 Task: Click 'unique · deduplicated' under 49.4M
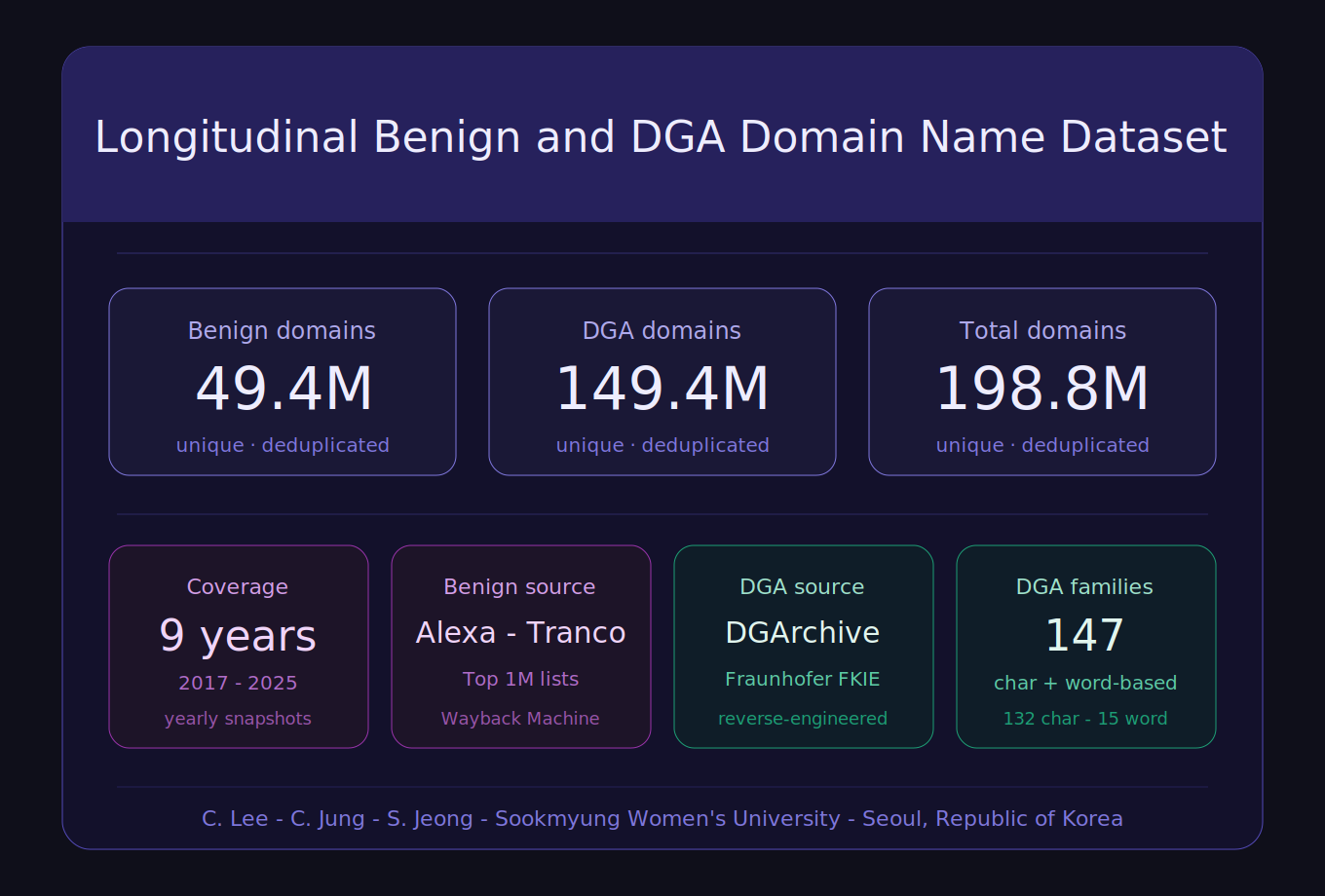click(283, 445)
